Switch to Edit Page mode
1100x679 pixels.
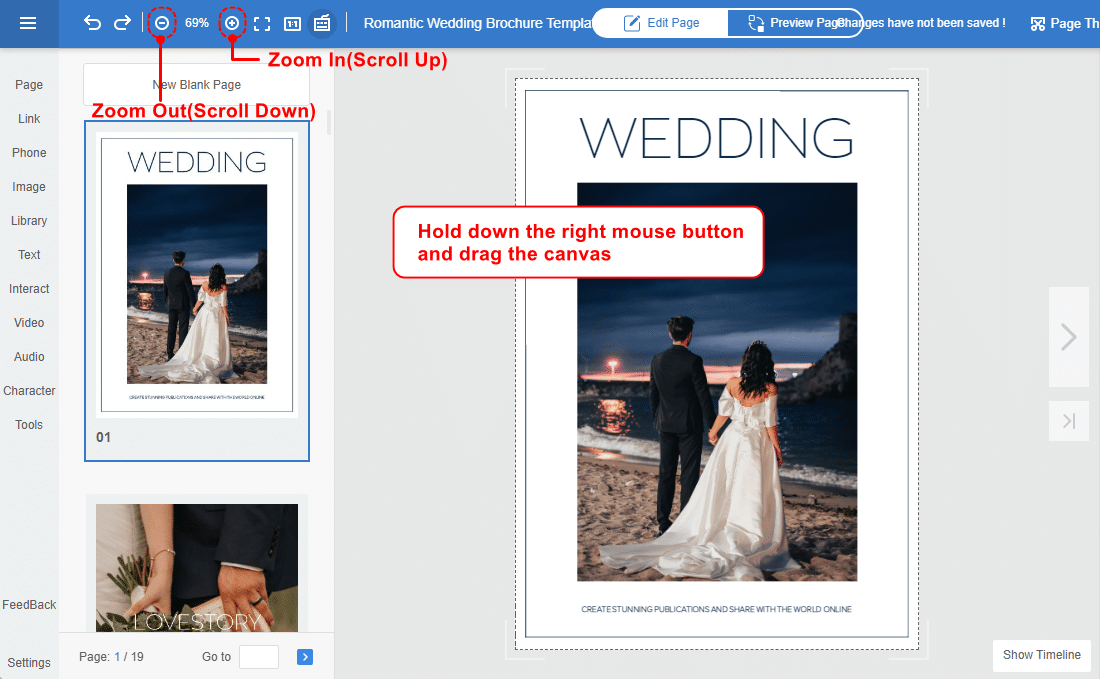pyautogui.click(x=659, y=22)
